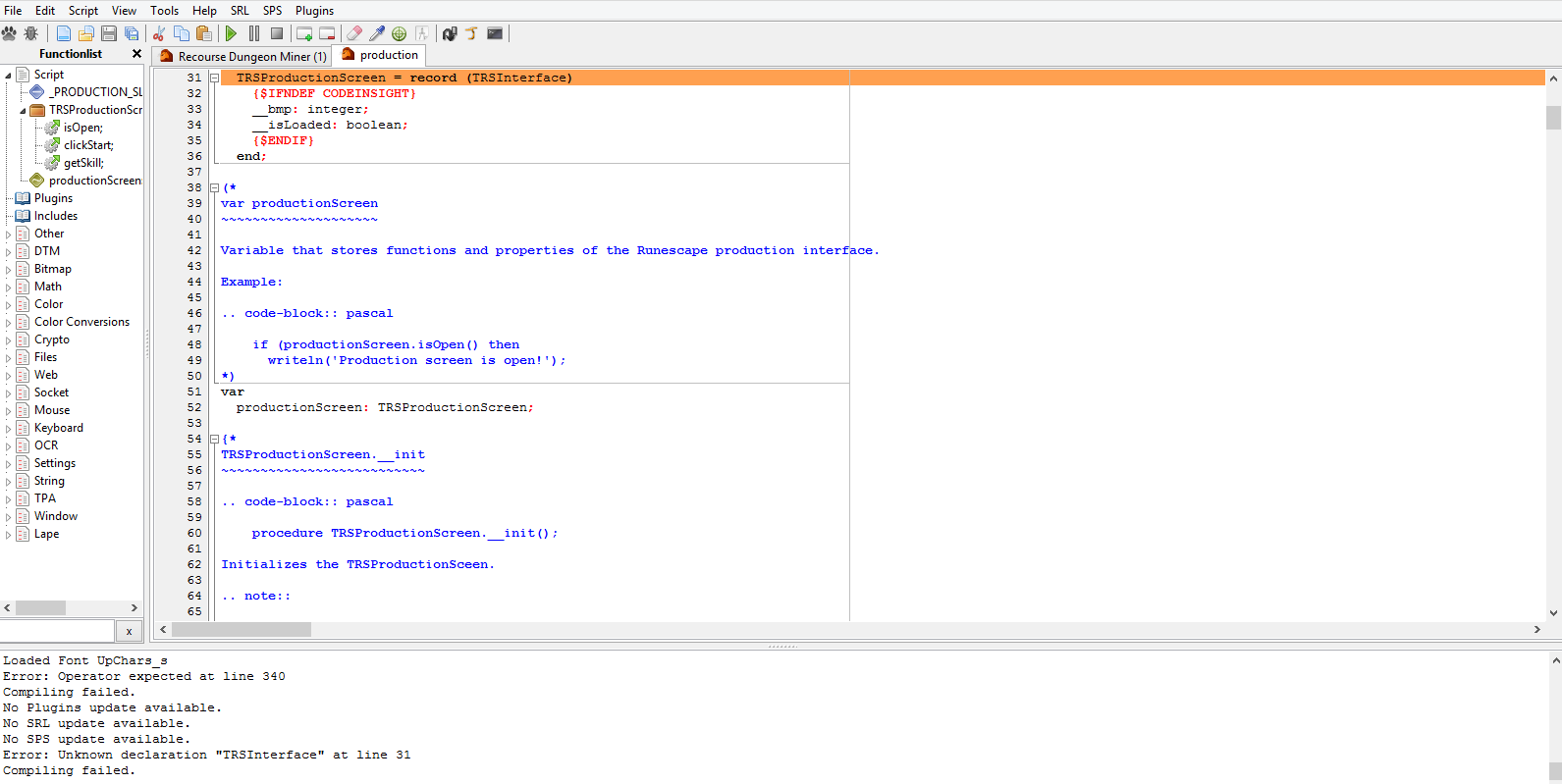Viewport: 1562px width, 784px height.
Task: Click the console window icon
Action: (x=495, y=33)
